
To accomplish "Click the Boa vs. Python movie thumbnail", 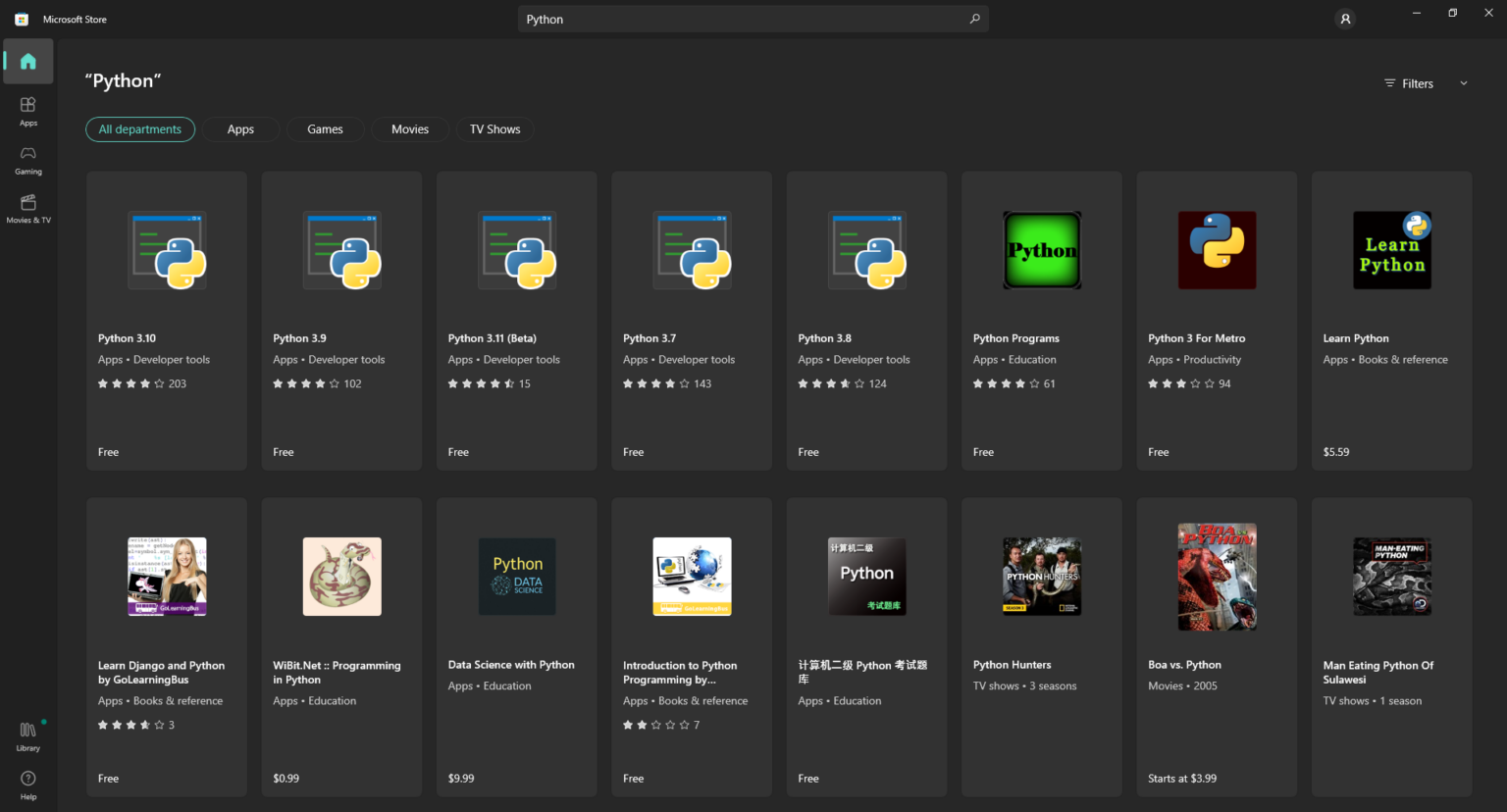I will click(x=1217, y=577).
